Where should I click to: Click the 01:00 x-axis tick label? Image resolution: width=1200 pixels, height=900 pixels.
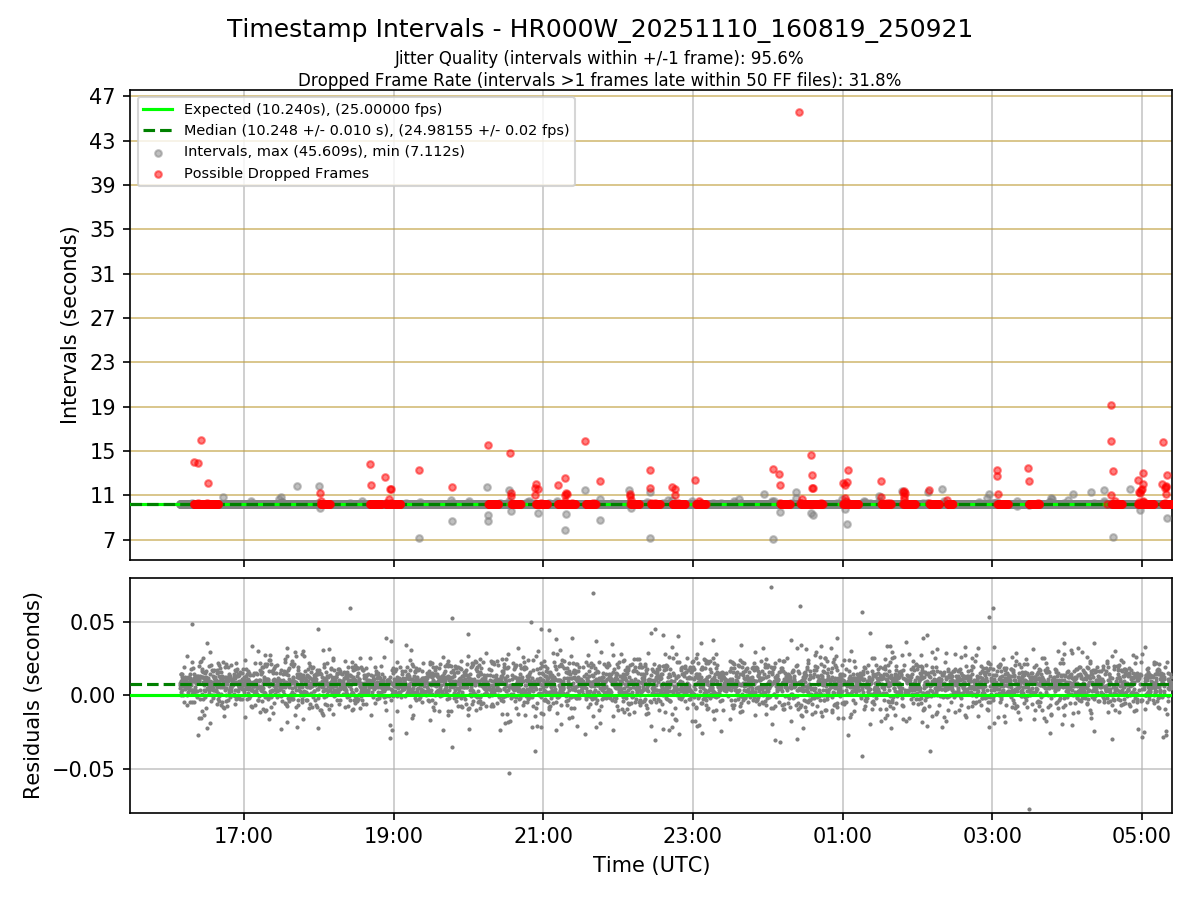842,834
